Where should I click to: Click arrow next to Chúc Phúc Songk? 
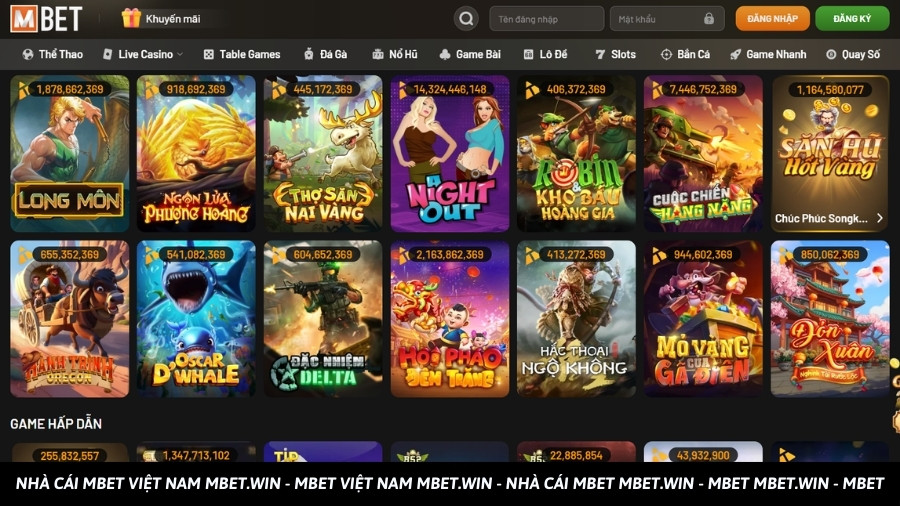coord(879,218)
